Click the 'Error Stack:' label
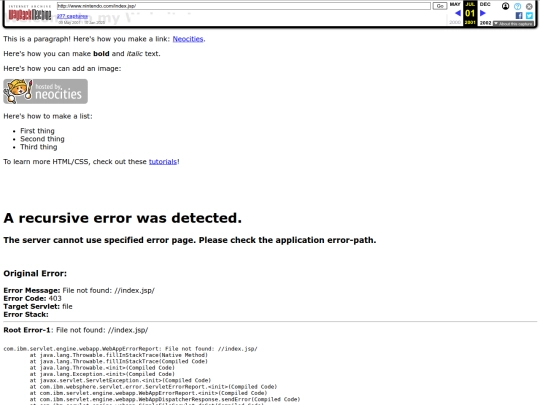 (26, 314)
